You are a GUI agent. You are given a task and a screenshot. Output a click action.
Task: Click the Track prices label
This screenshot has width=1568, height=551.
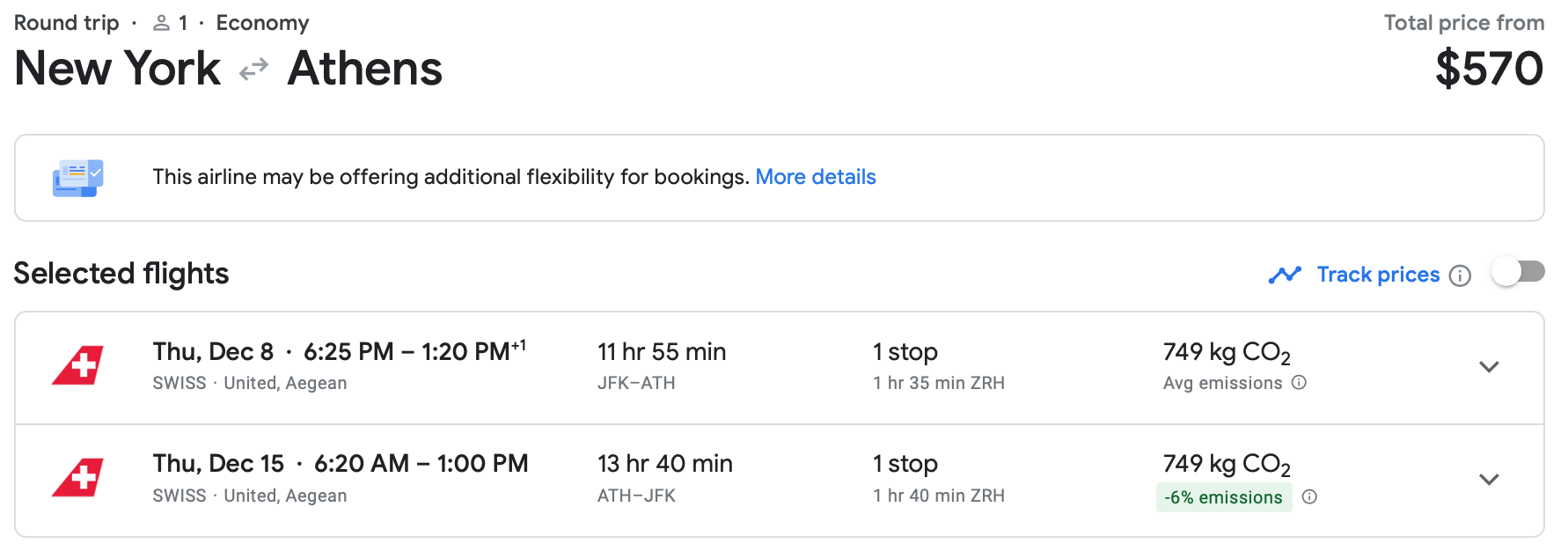1378,275
